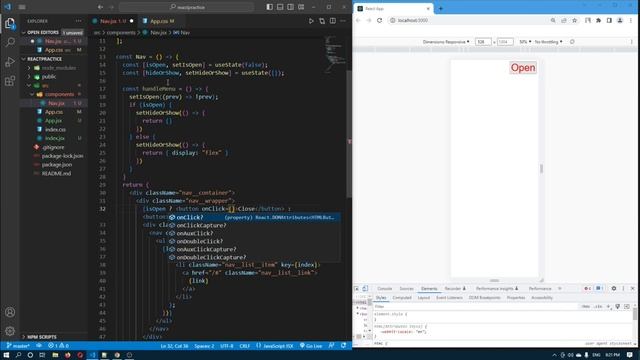Open App.css in the file tree

tap(53, 112)
